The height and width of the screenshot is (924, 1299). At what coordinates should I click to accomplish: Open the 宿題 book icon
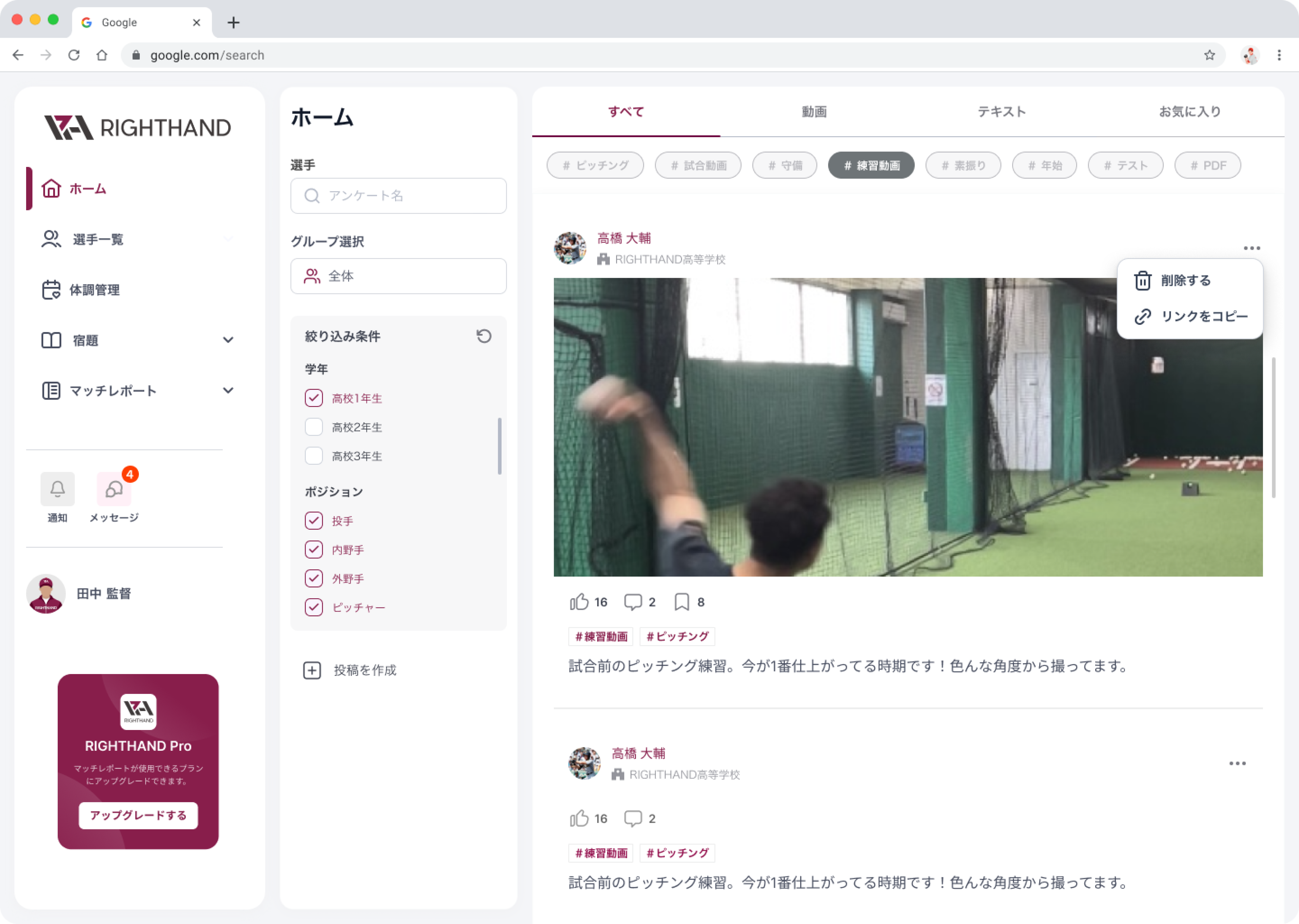click(x=51, y=340)
